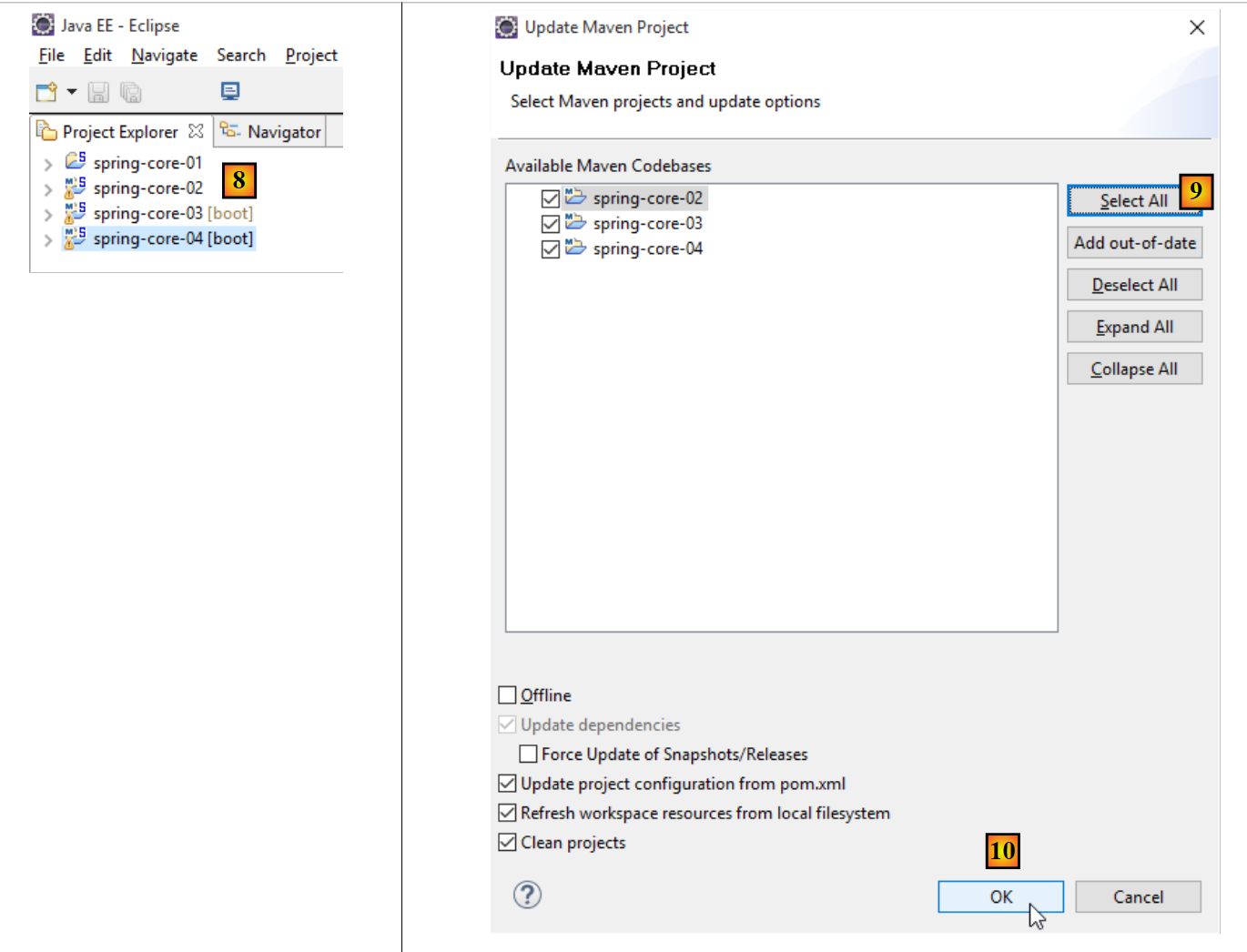Image resolution: width=1247 pixels, height=952 pixels.
Task: Click the blue monitor toolbar icon
Action: 230,91
